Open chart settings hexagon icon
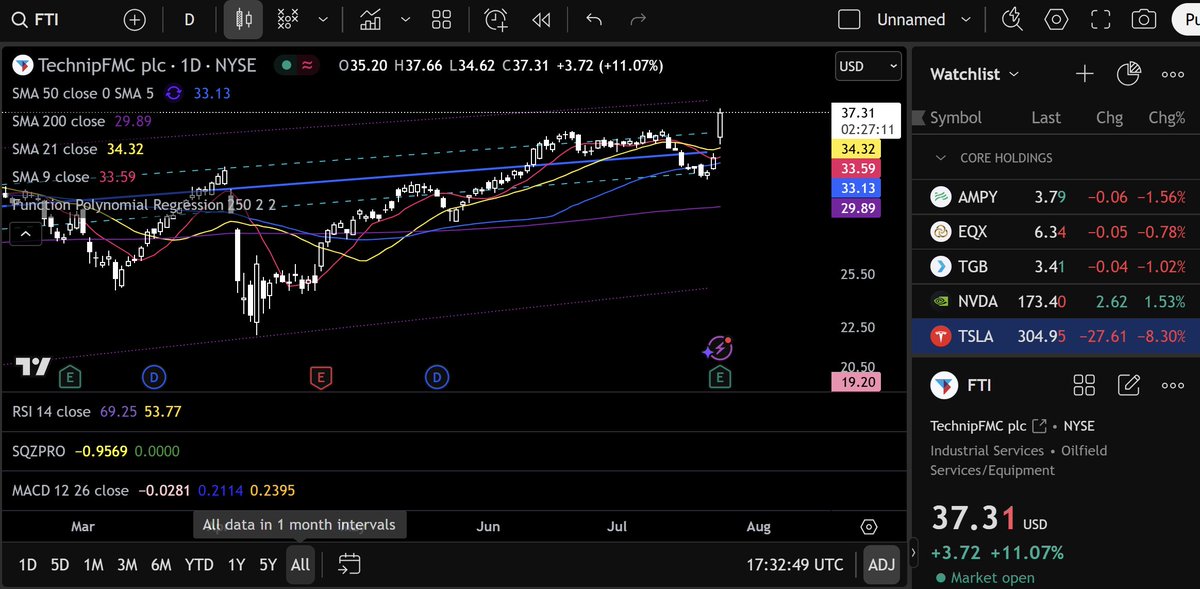Screen dimensions: 1200x589 coord(1056,19)
